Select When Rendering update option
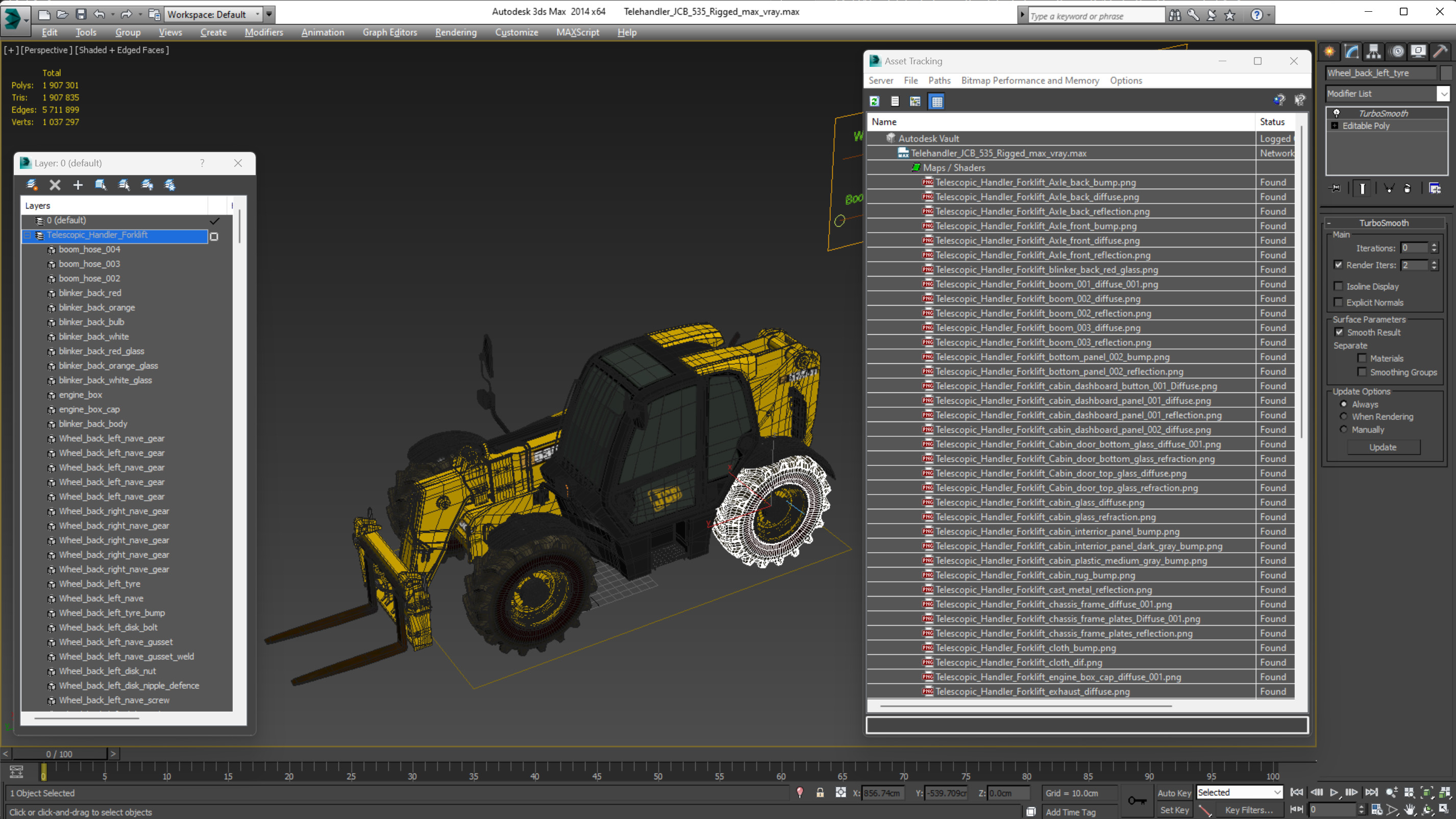This screenshot has height=819, width=1456. click(x=1344, y=416)
